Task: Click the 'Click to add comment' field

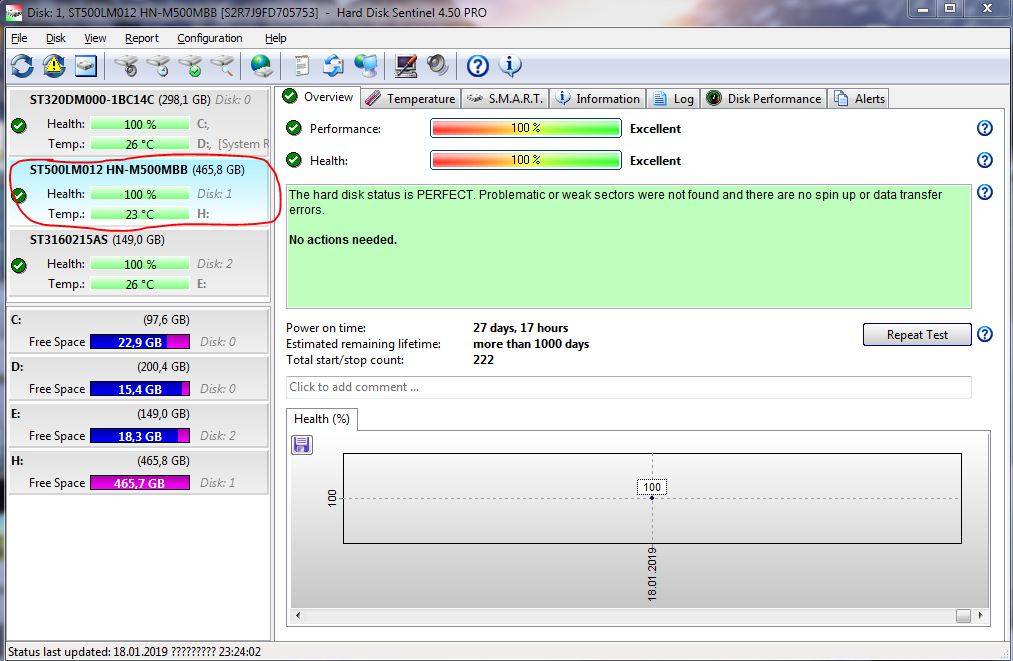Action: (x=628, y=387)
